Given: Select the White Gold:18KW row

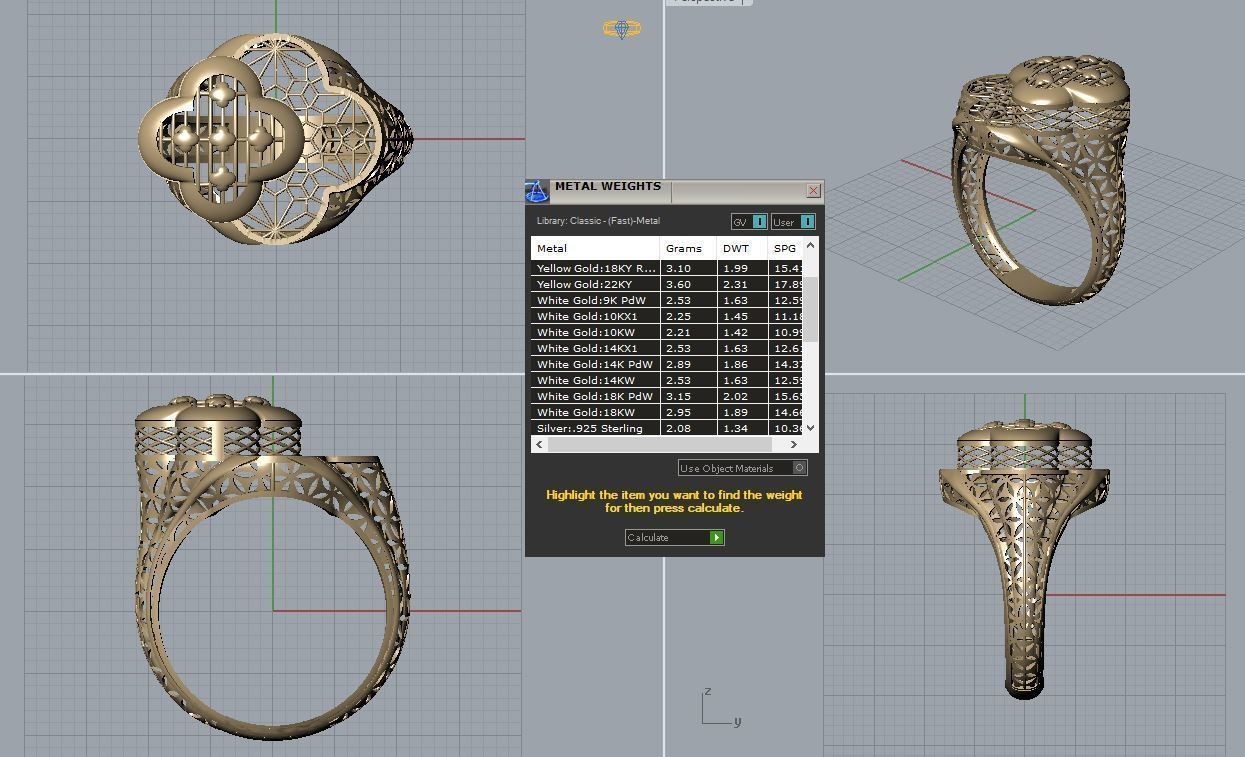Looking at the screenshot, I should click(x=666, y=412).
